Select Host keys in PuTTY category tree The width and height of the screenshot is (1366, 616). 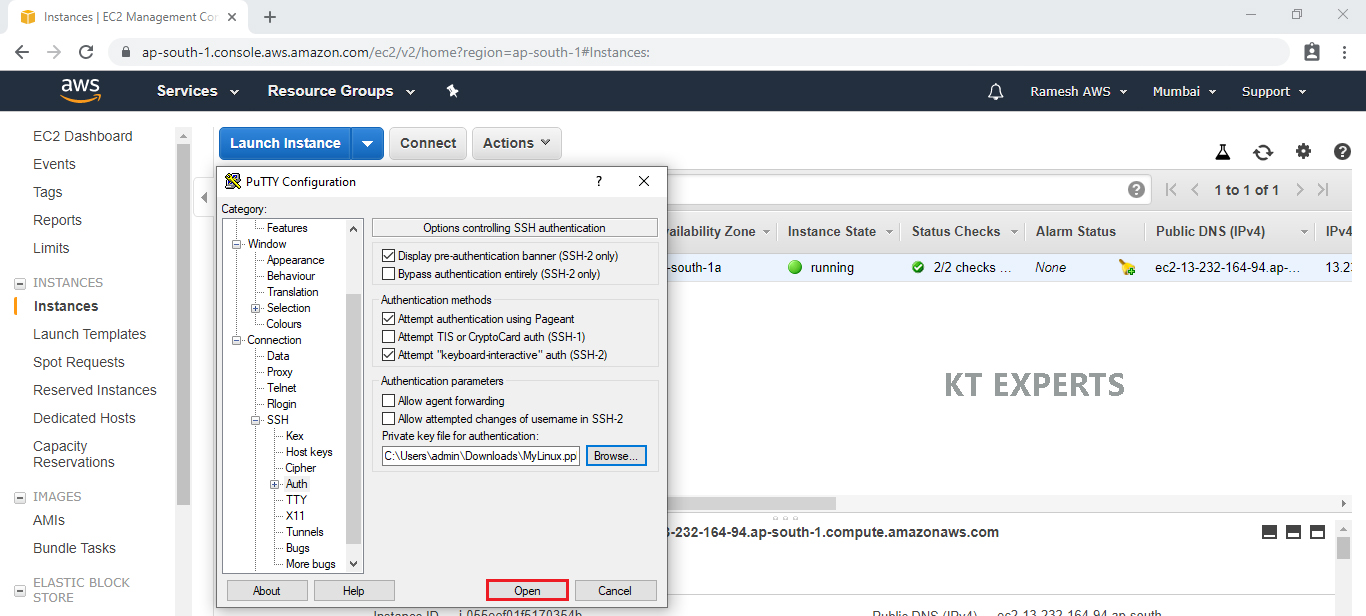coord(309,452)
